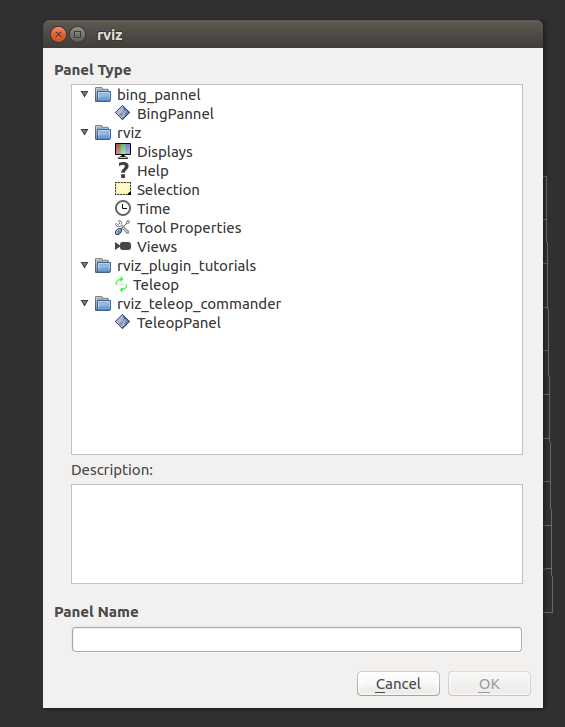The image size is (565, 727).
Task: Collapse the rviz_plugin_tutorials group
Action: pos(84,265)
